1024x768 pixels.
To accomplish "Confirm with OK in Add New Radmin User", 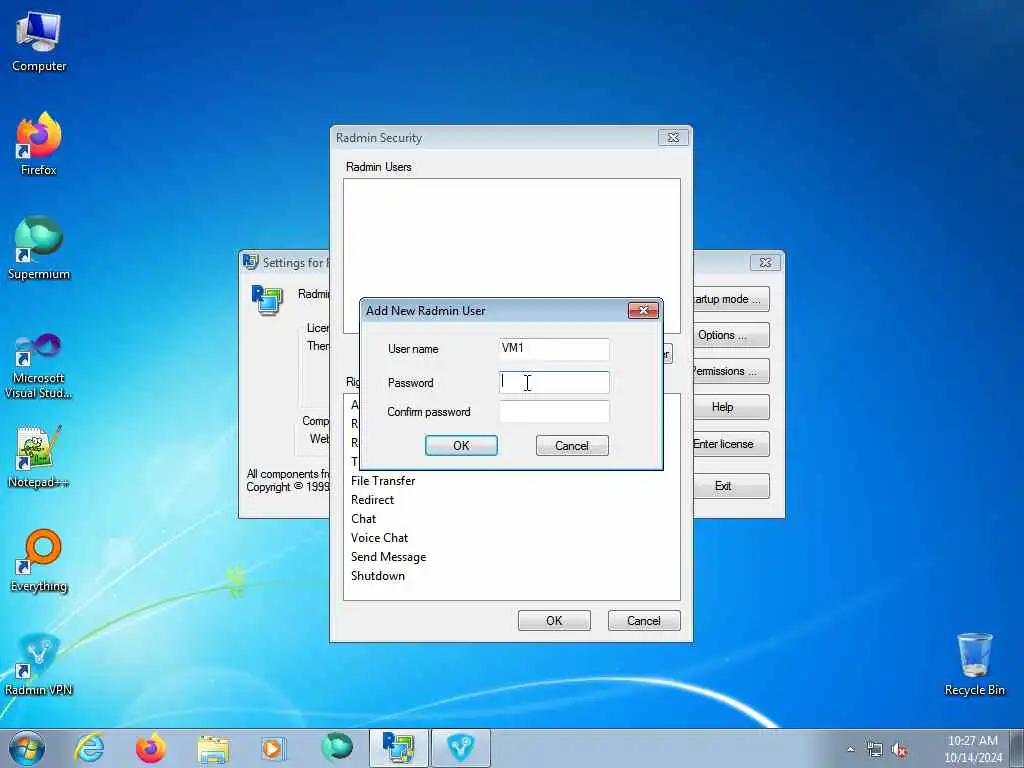I will (x=461, y=445).
